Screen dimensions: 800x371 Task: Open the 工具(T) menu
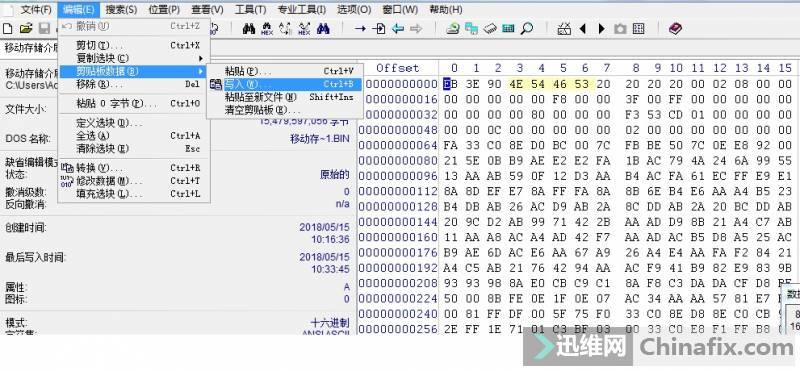click(251, 10)
